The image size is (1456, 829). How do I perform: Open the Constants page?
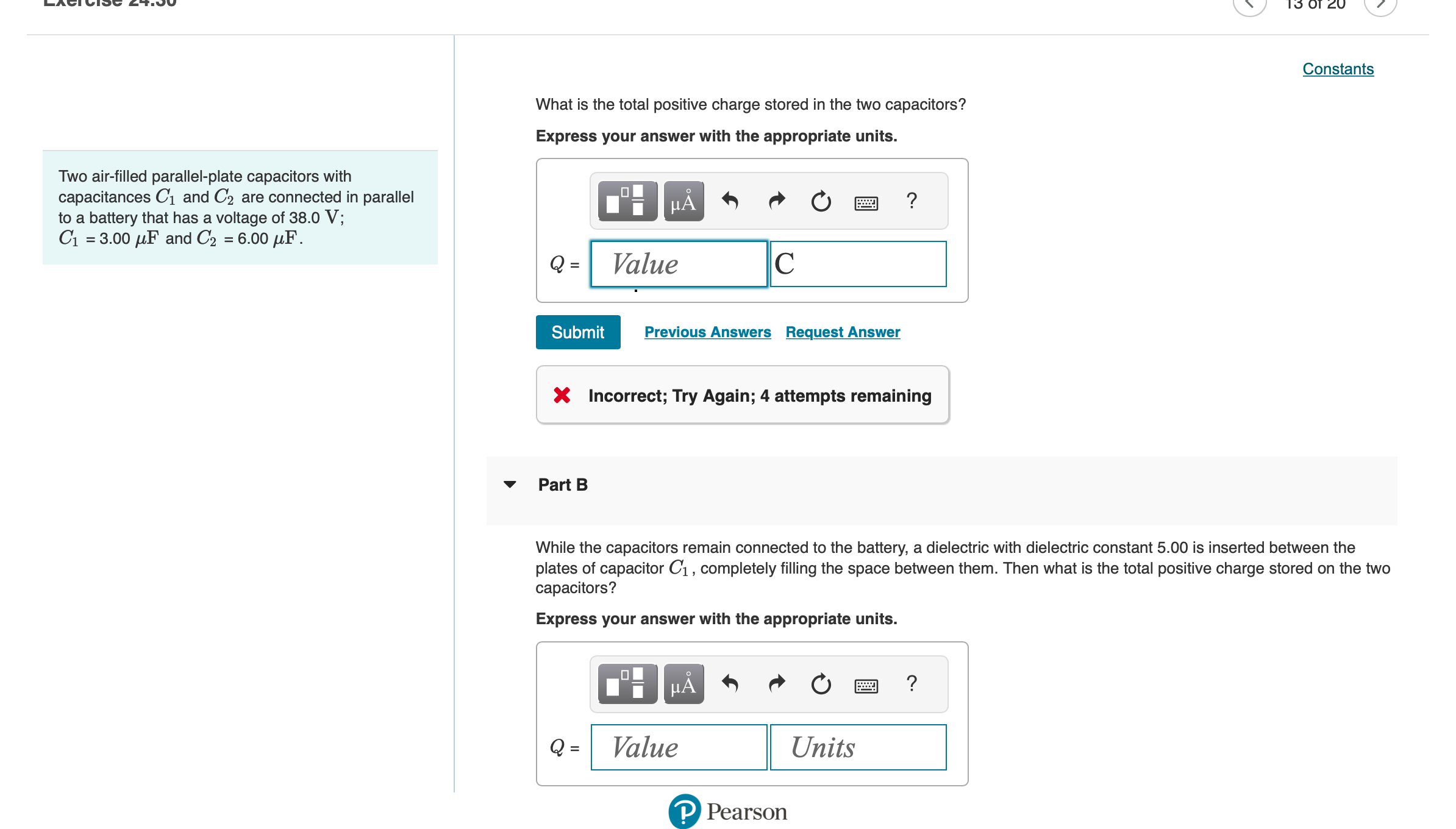[x=1338, y=69]
